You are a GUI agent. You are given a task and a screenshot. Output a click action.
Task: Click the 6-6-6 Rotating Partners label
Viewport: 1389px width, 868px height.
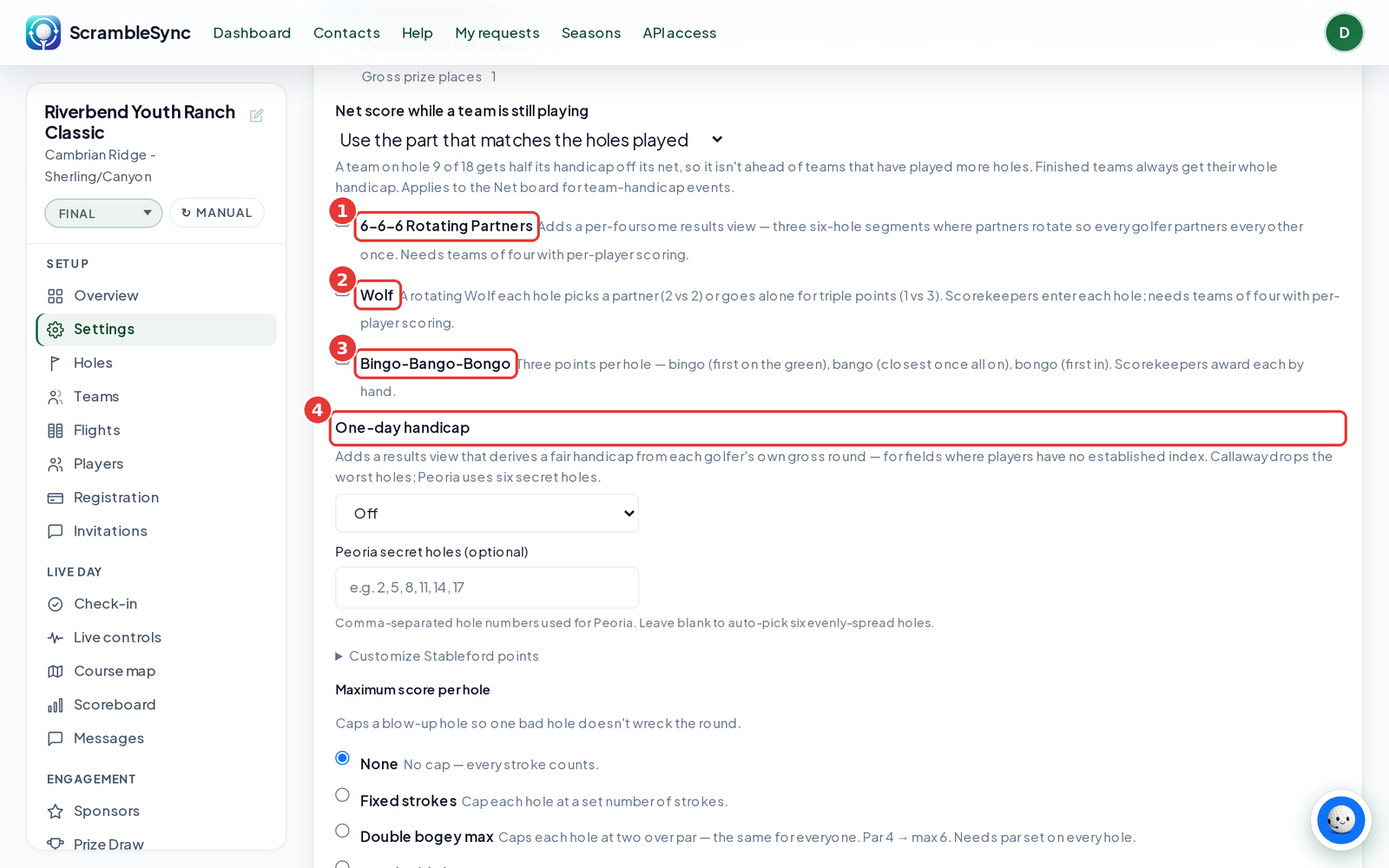click(x=446, y=227)
